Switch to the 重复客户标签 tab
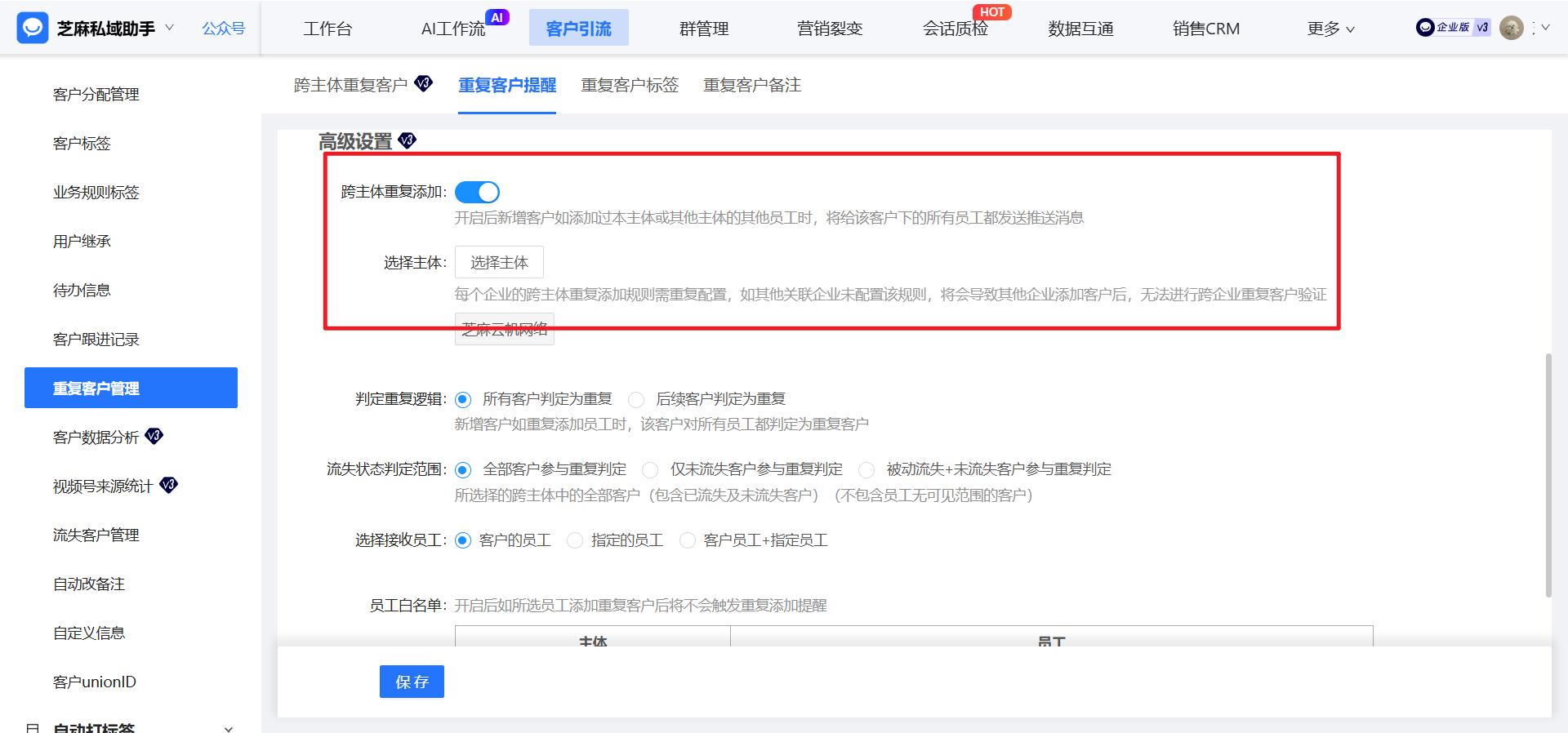The image size is (1568, 733). point(630,85)
